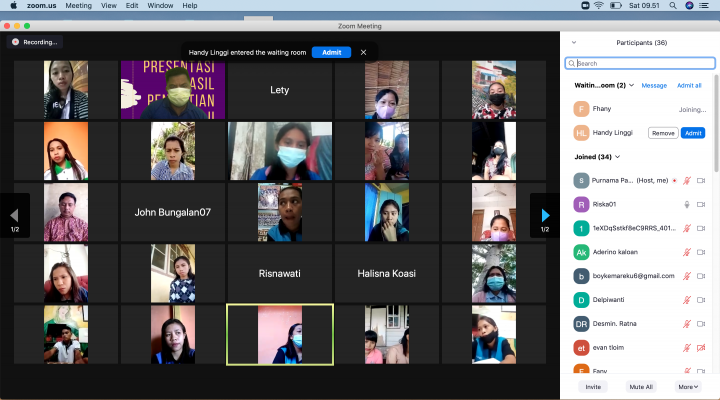Click Desmin. Ratna muted microphone icon

[x=687, y=324]
